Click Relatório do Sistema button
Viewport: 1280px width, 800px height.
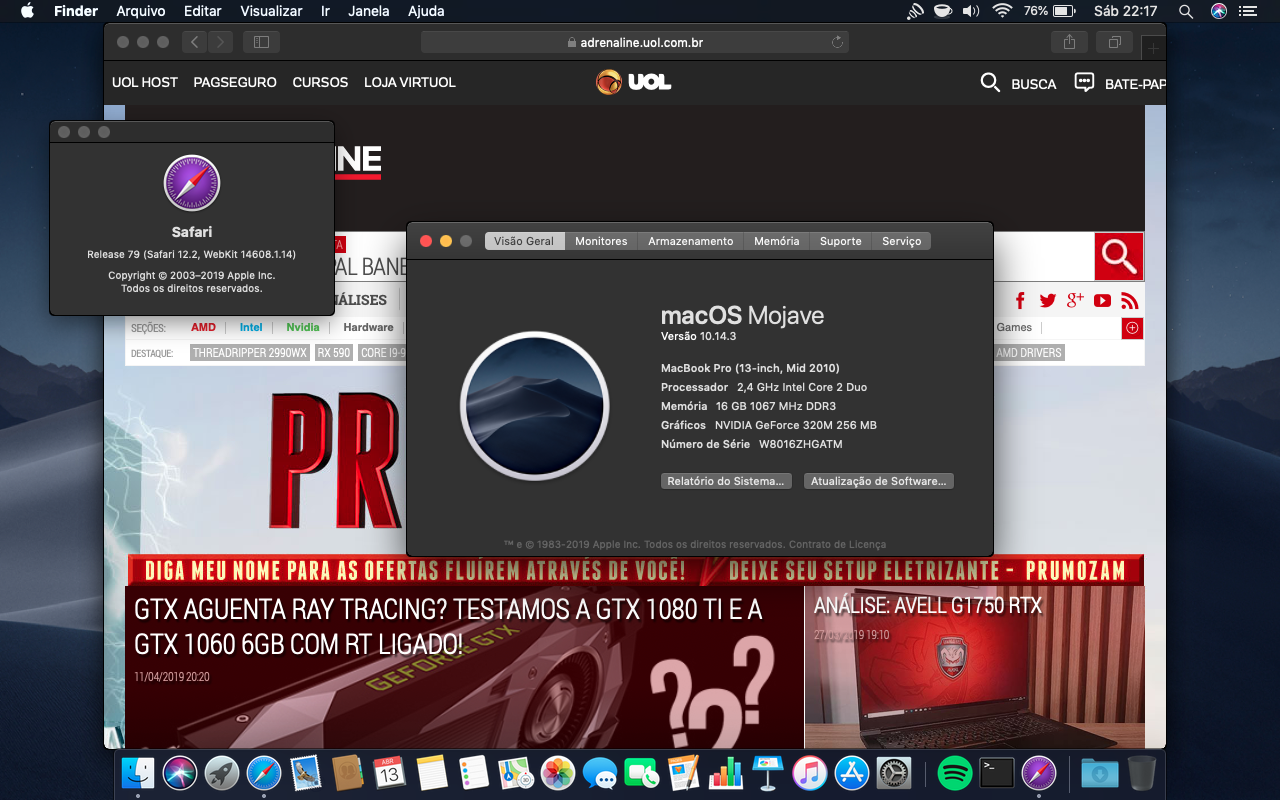click(x=726, y=481)
